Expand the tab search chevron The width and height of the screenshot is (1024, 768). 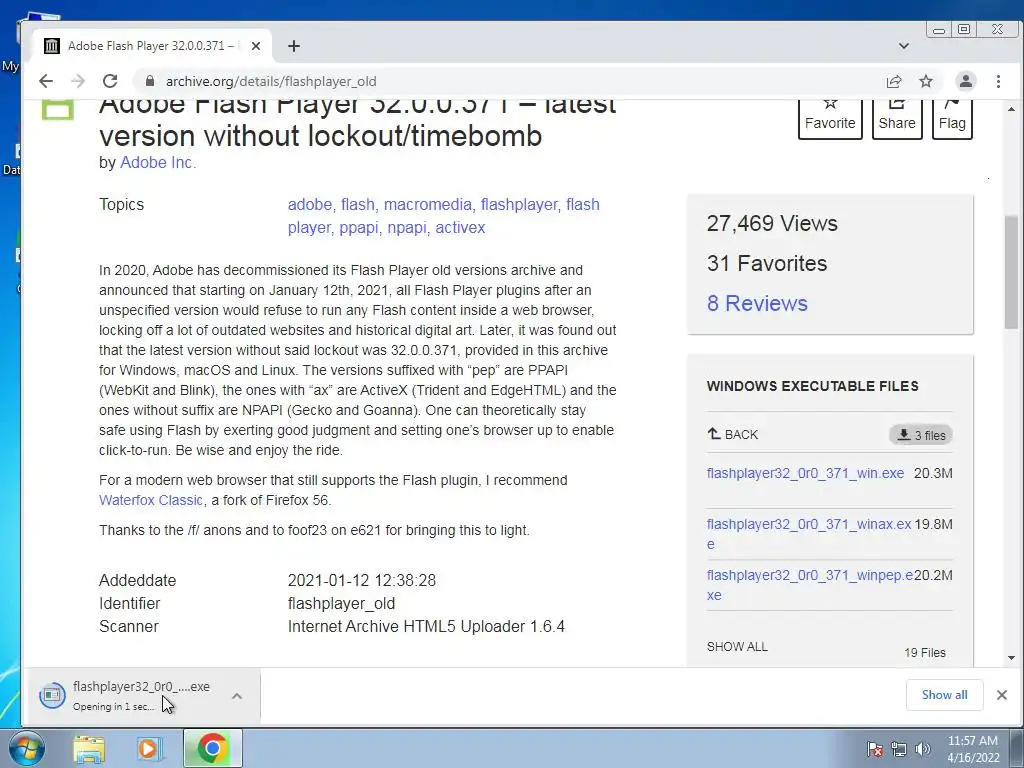tap(904, 46)
